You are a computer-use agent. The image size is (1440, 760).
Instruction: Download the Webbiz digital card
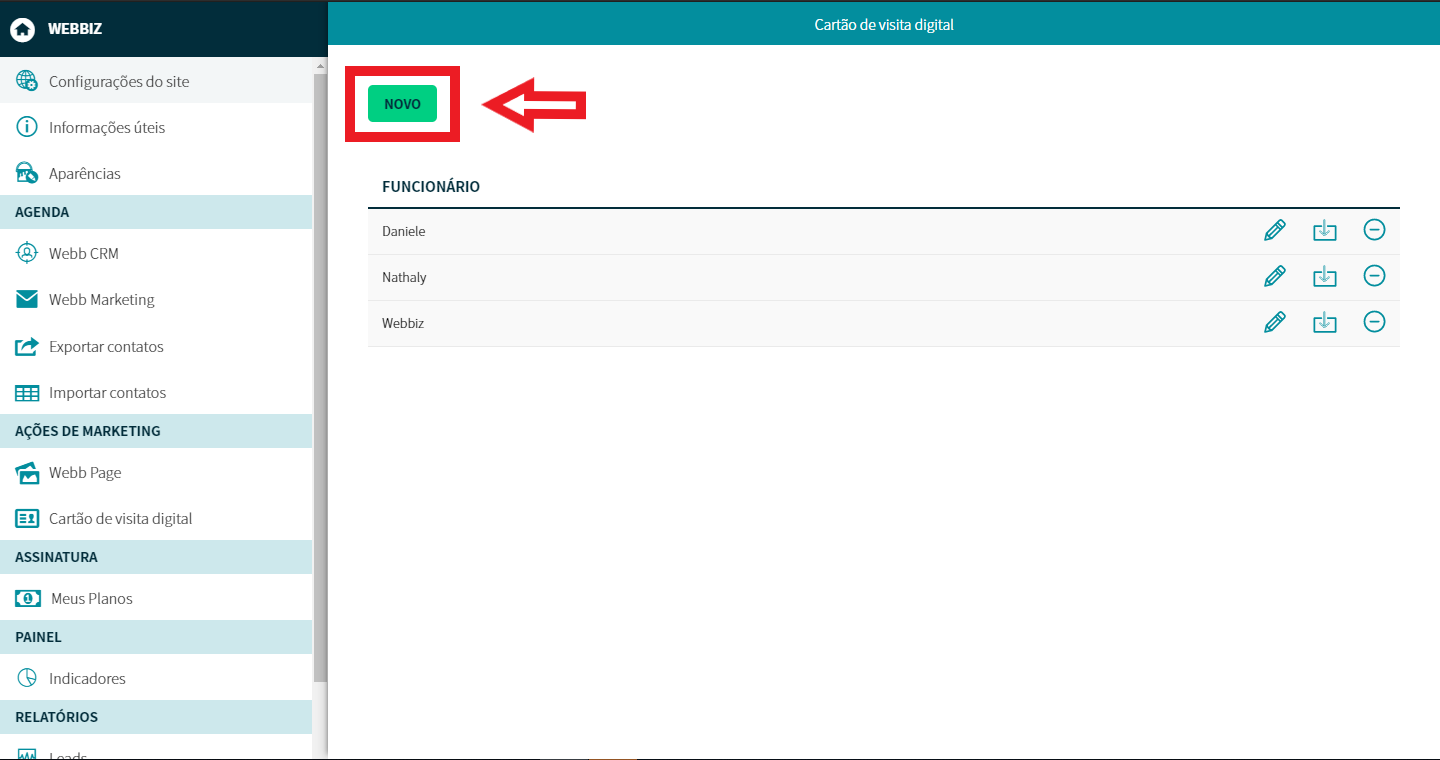coord(1324,323)
